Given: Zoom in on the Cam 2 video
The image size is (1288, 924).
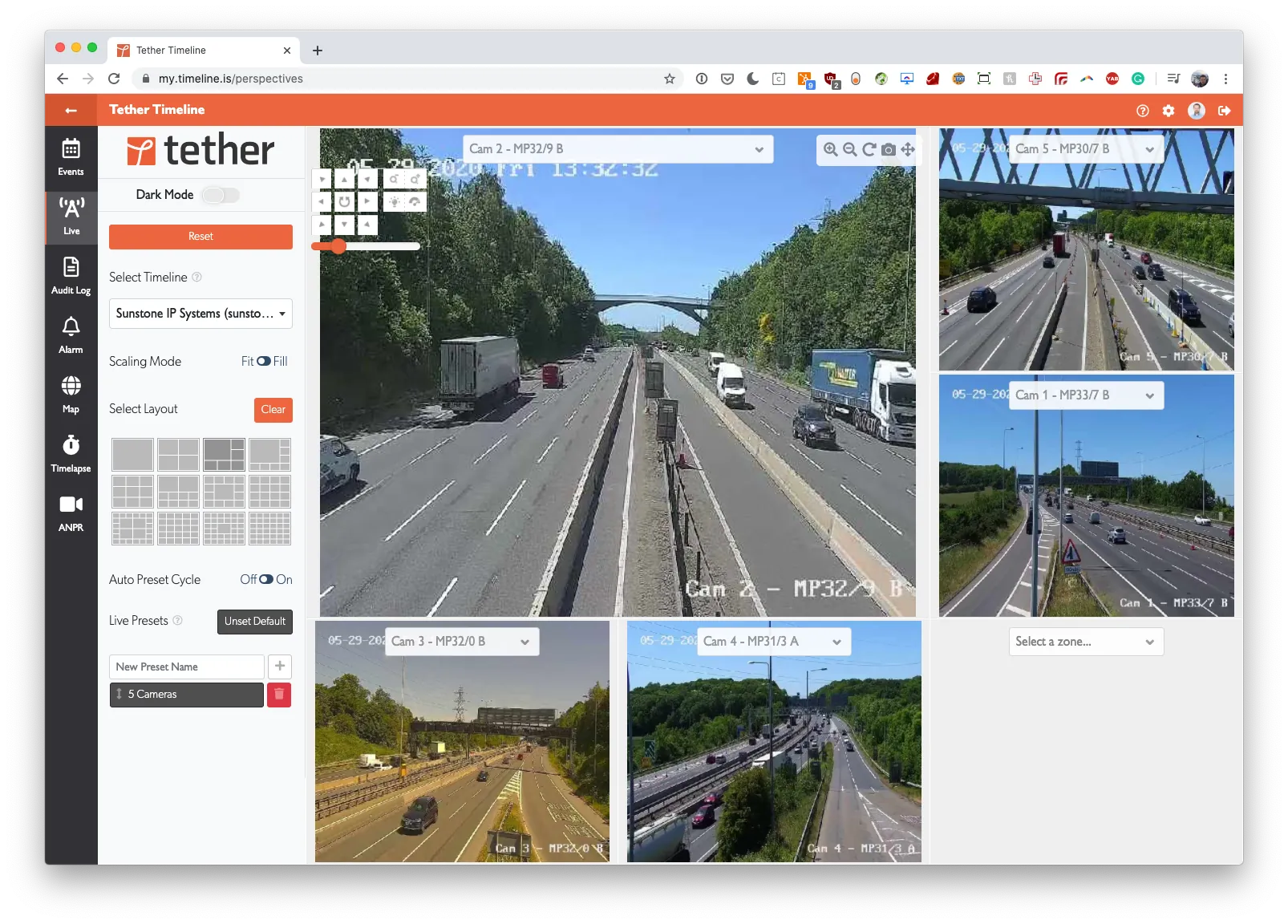Looking at the screenshot, I should (x=830, y=150).
